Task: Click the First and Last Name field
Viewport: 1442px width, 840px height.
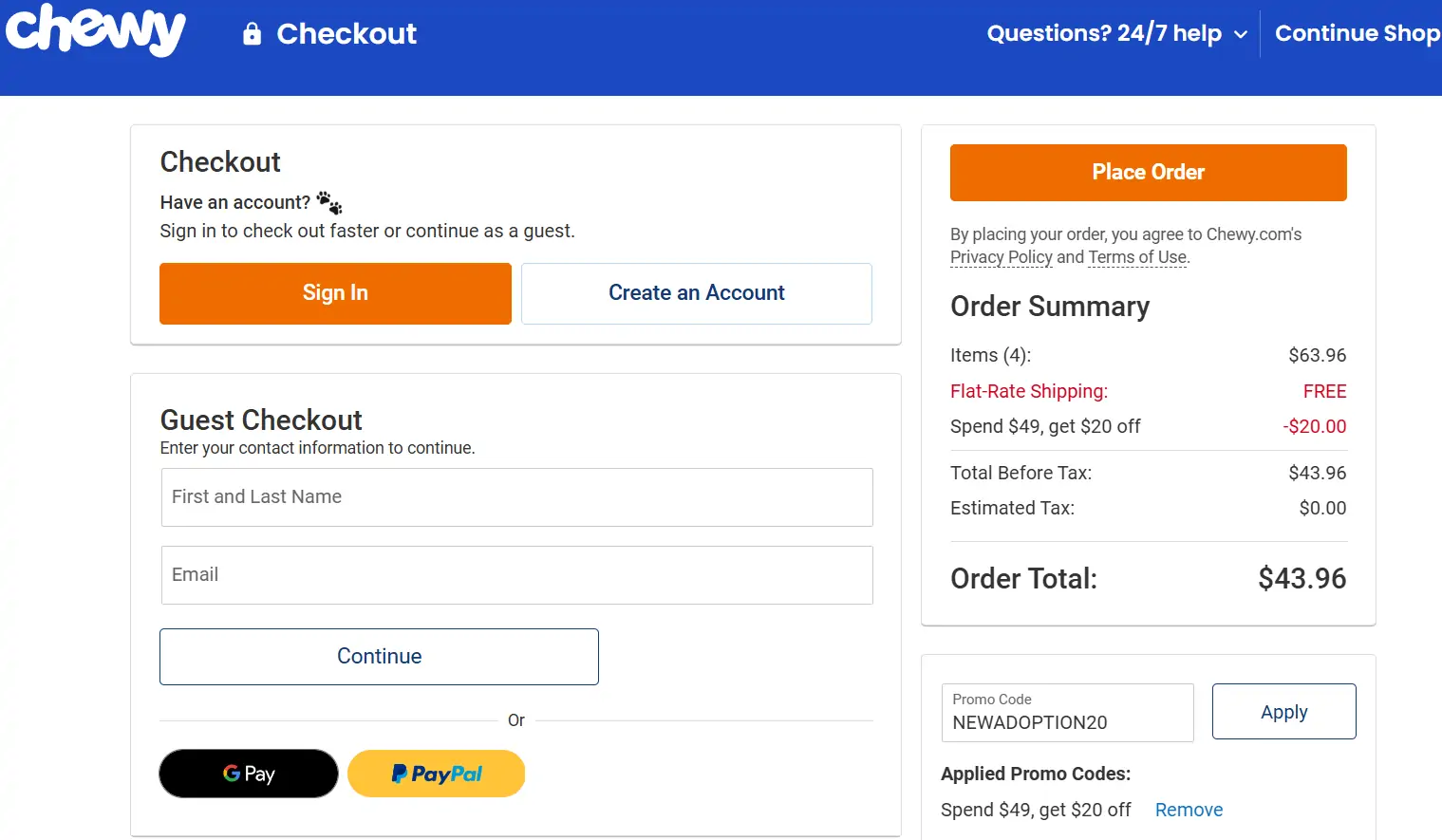Action: click(x=516, y=496)
